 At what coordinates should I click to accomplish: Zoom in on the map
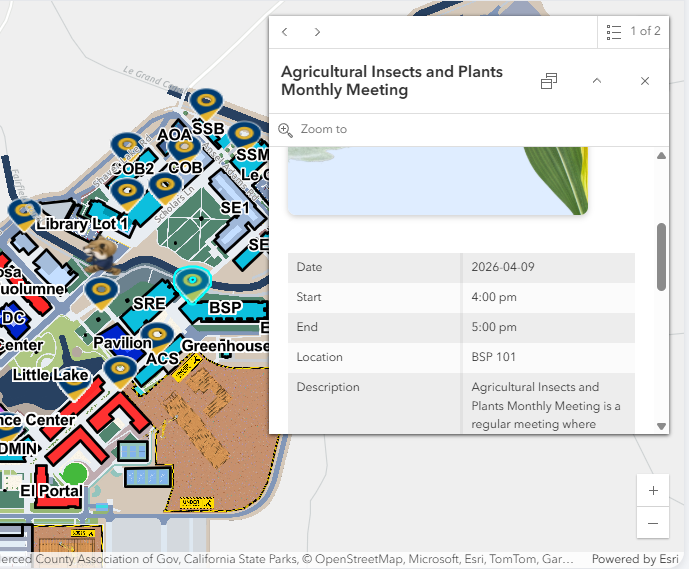(x=653, y=490)
